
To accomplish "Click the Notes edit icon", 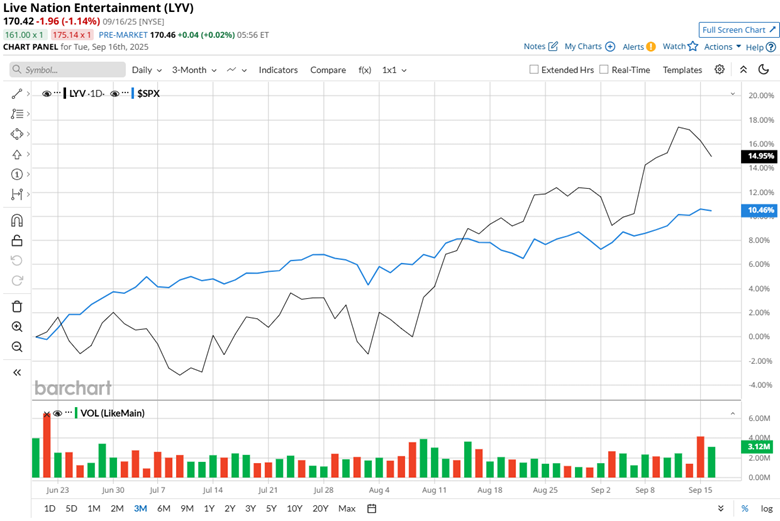I will (553, 46).
